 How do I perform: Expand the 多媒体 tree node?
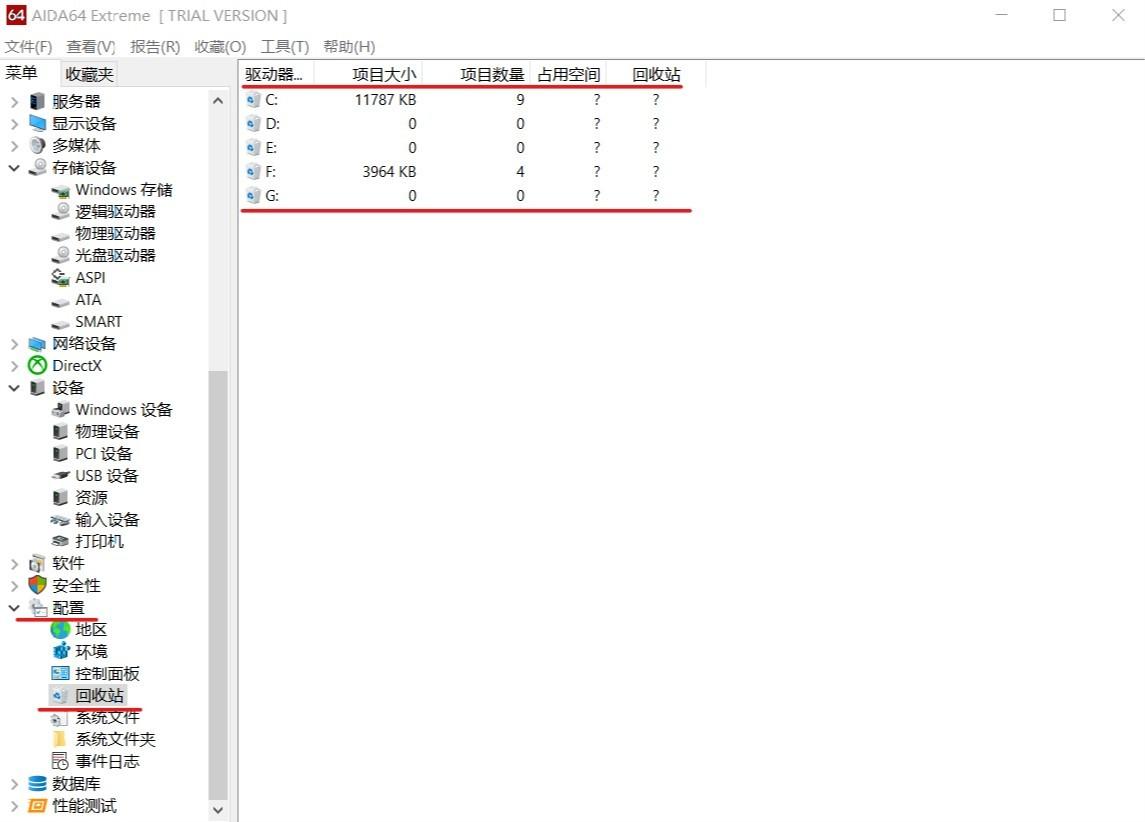tap(14, 146)
